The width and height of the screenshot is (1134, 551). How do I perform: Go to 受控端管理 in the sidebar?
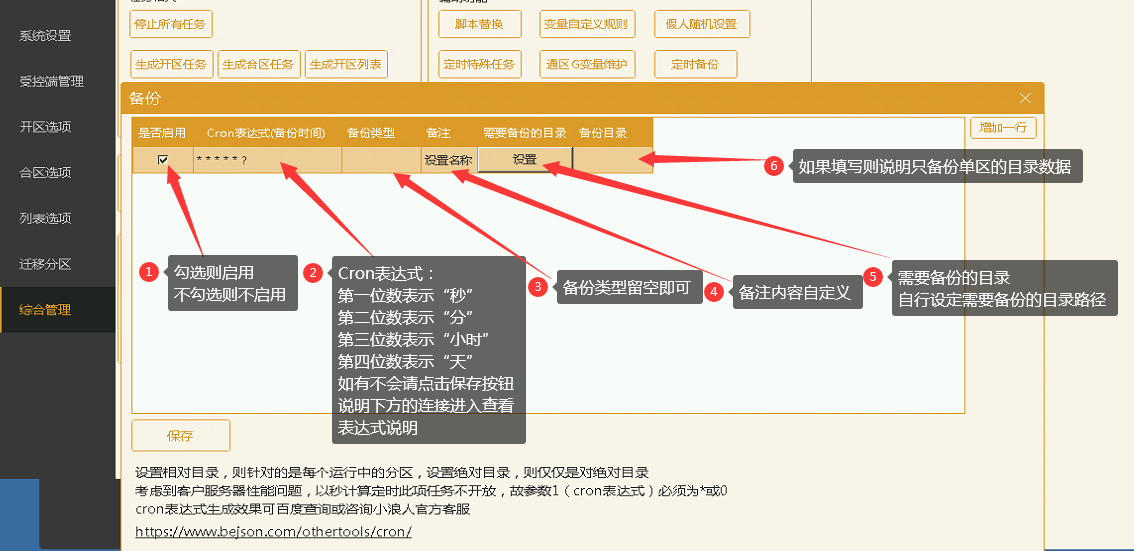tap(52, 82)
